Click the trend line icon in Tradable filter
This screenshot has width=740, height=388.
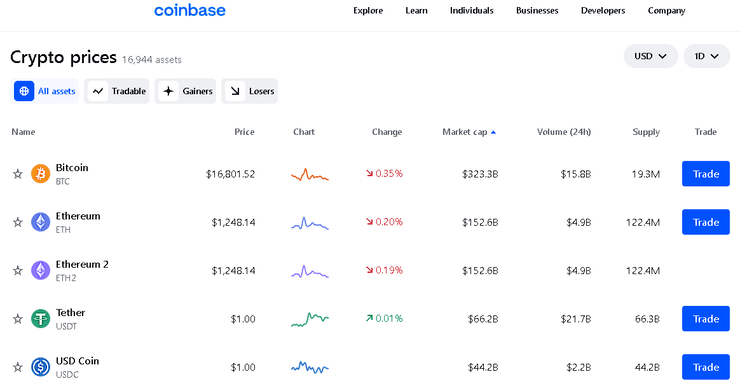98,91
